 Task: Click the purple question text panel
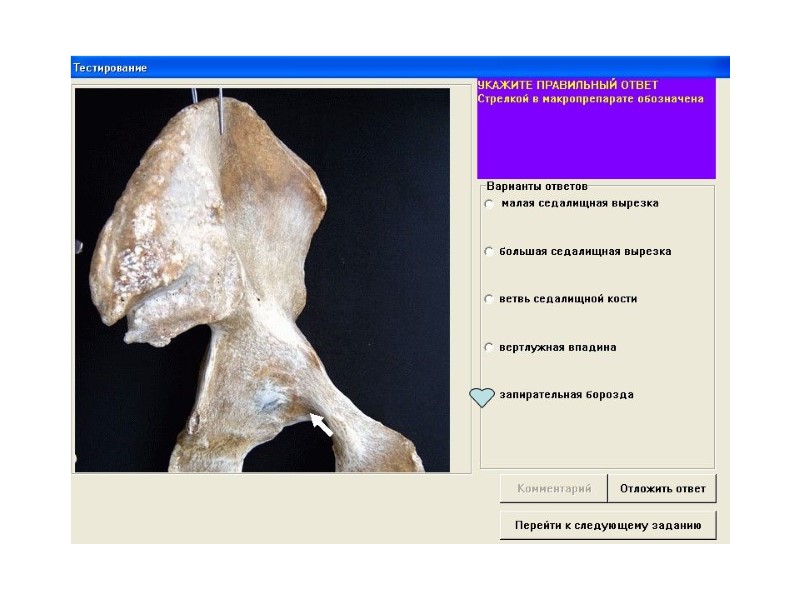[596, 129]
